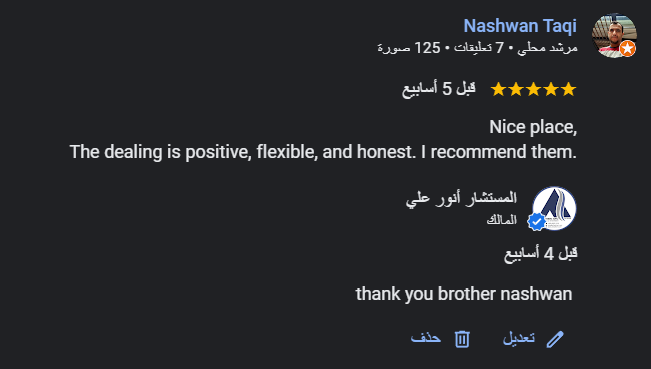
Task: Click owner name 'المستشار أنور علي'
Action: [x=461, y=198]
